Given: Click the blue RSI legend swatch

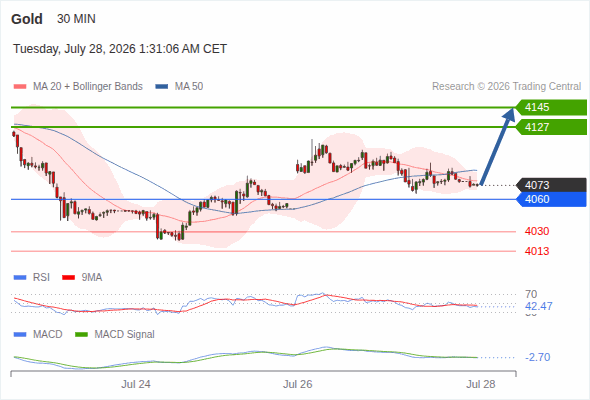Looking at the screenshot, I should (20, 278).
